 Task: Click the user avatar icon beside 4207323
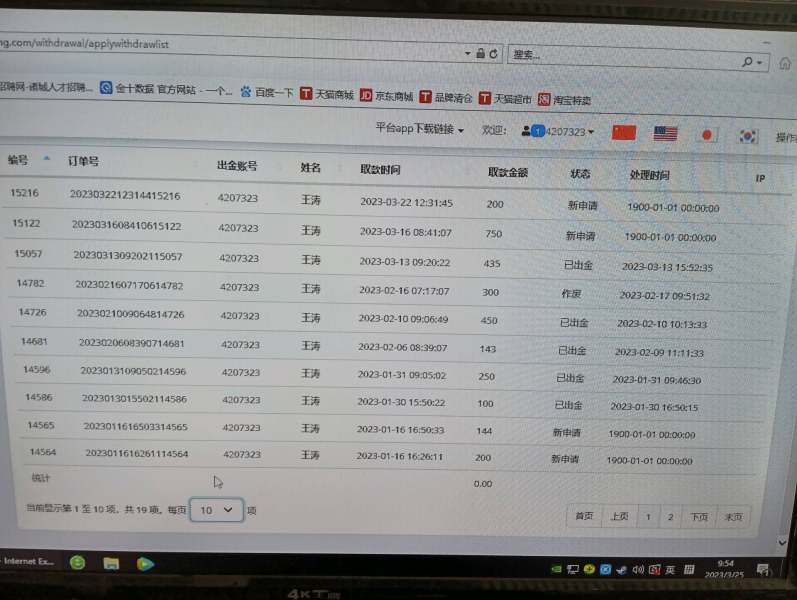[x=527, y=131]
